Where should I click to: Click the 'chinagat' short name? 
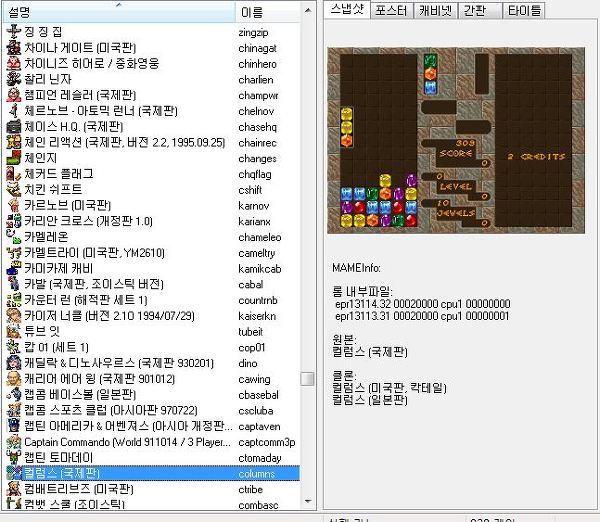pyautogui.click(x=257, y=48)
